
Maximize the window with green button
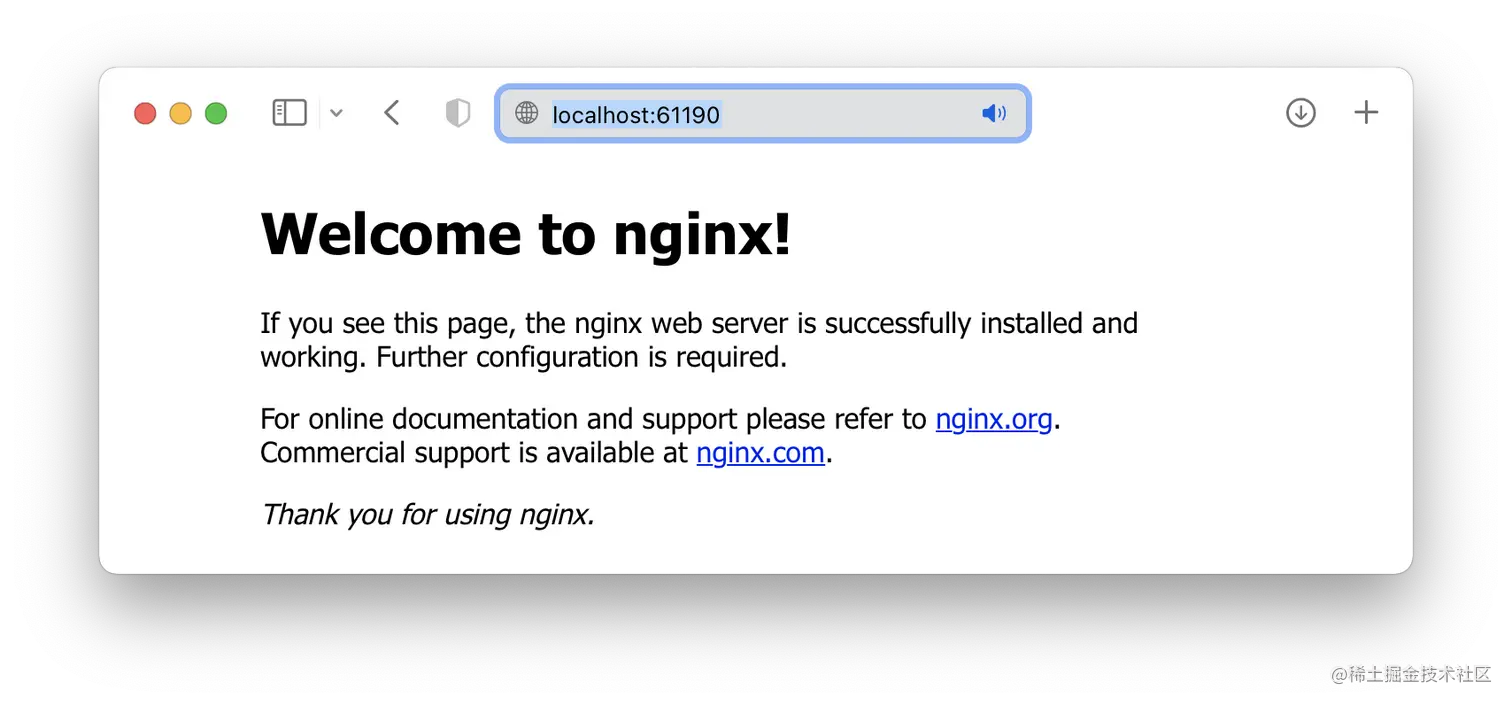tap(216, 113)
